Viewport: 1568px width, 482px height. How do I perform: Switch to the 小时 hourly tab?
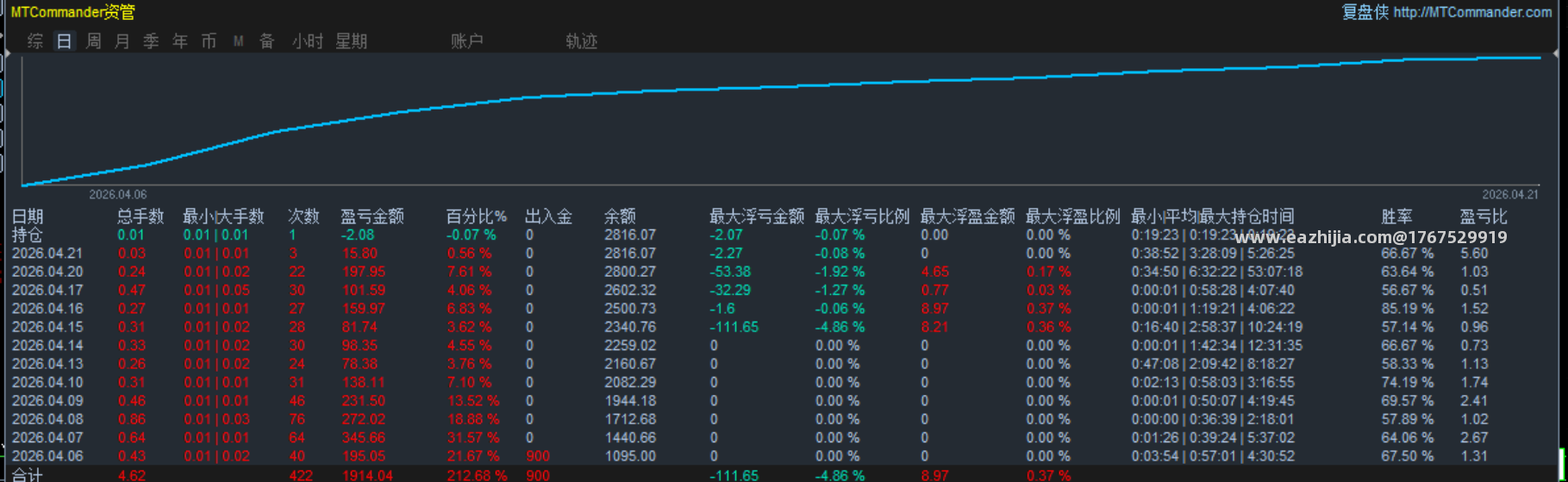[x=308, y=41]
